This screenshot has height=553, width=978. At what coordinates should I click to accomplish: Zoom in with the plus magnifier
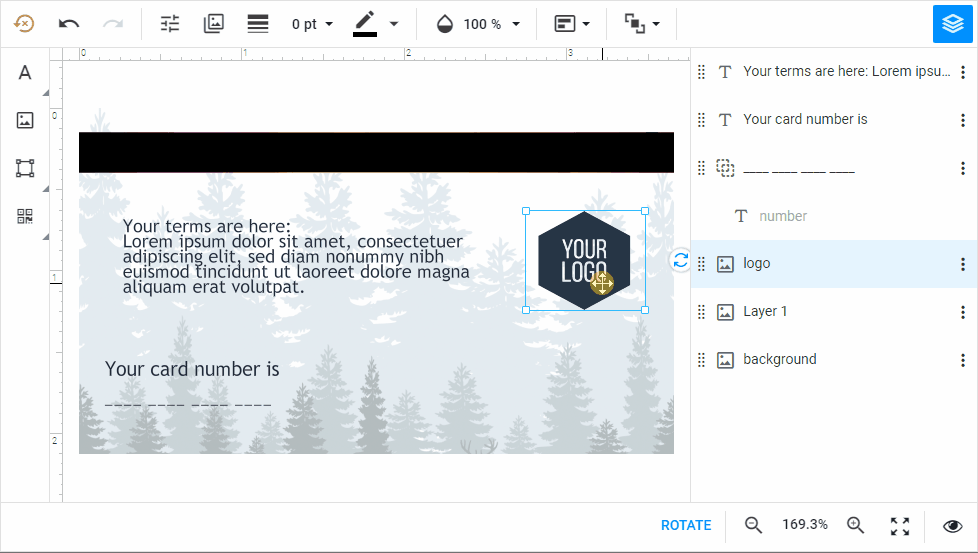pos(855,525)
